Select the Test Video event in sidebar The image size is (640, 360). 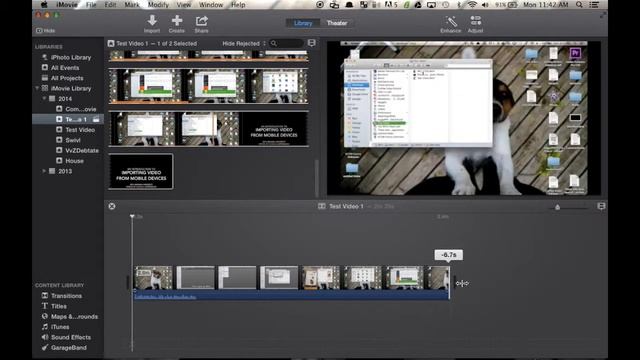click(76, 130)
